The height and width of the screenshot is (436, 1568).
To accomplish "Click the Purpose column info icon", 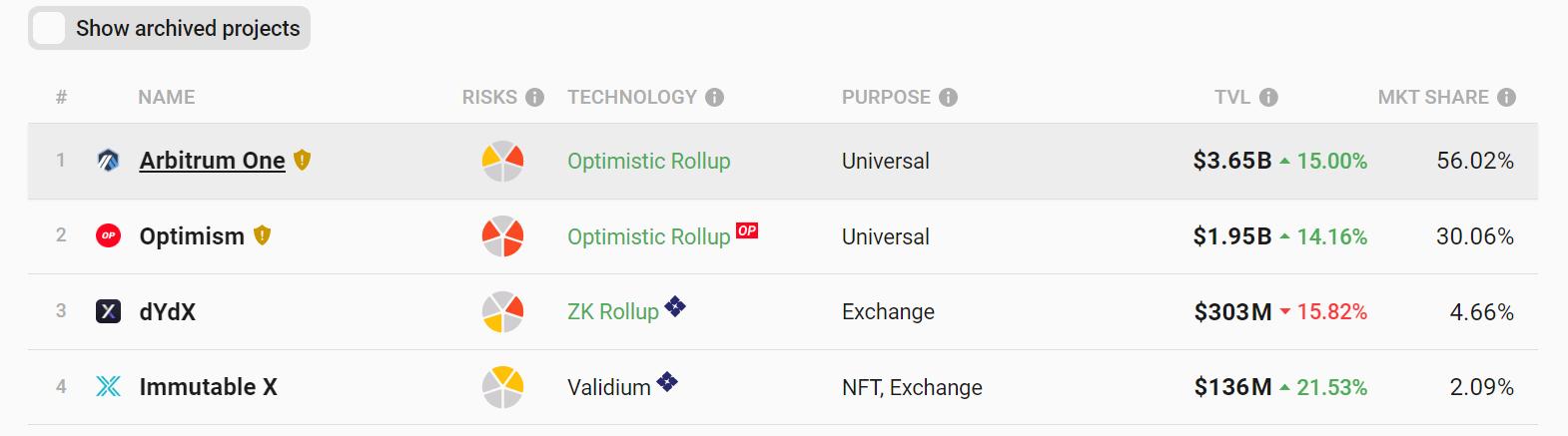I will point(948,97).
